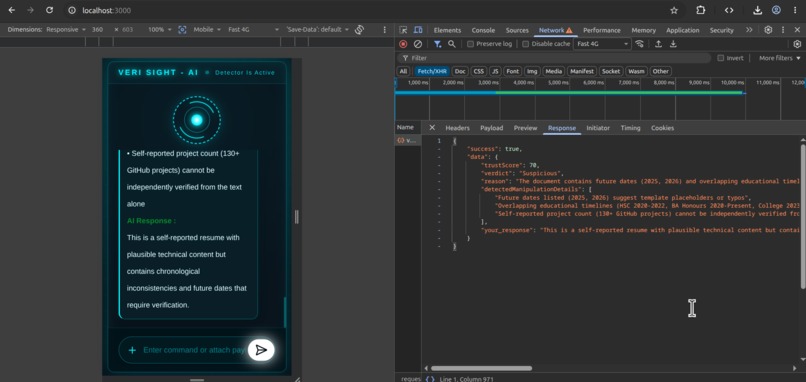Focus the Enter command or attach payload field
Viewport: 806px width, 382px height.
194,350
